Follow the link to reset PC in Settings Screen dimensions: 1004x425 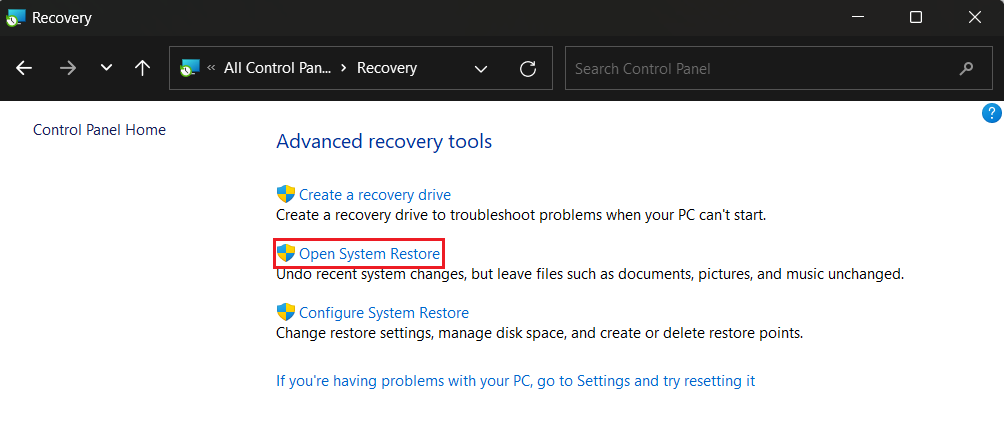(x=515, y=381)
